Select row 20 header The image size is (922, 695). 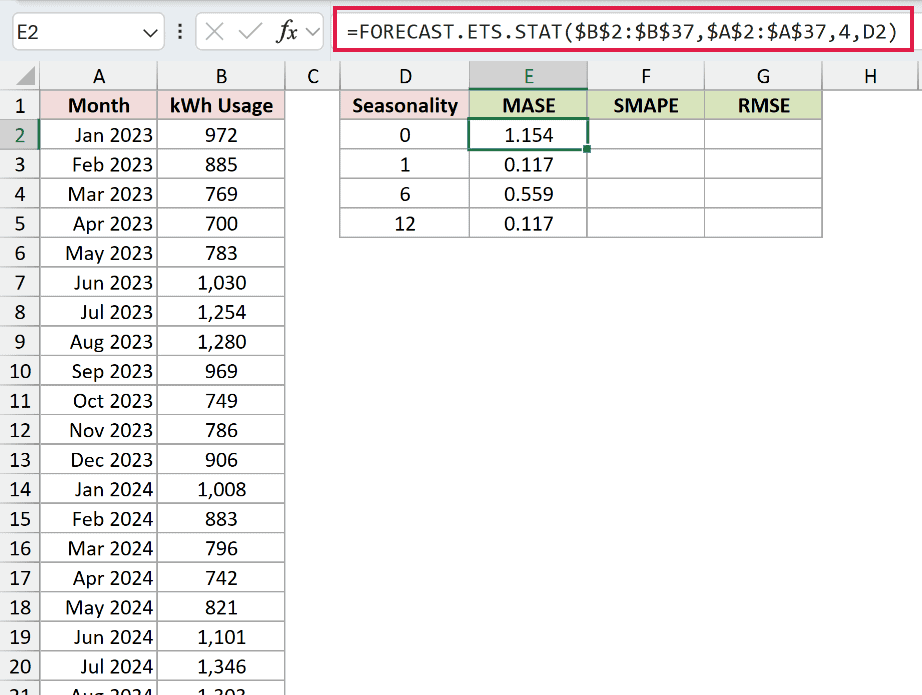coord(20,666)
